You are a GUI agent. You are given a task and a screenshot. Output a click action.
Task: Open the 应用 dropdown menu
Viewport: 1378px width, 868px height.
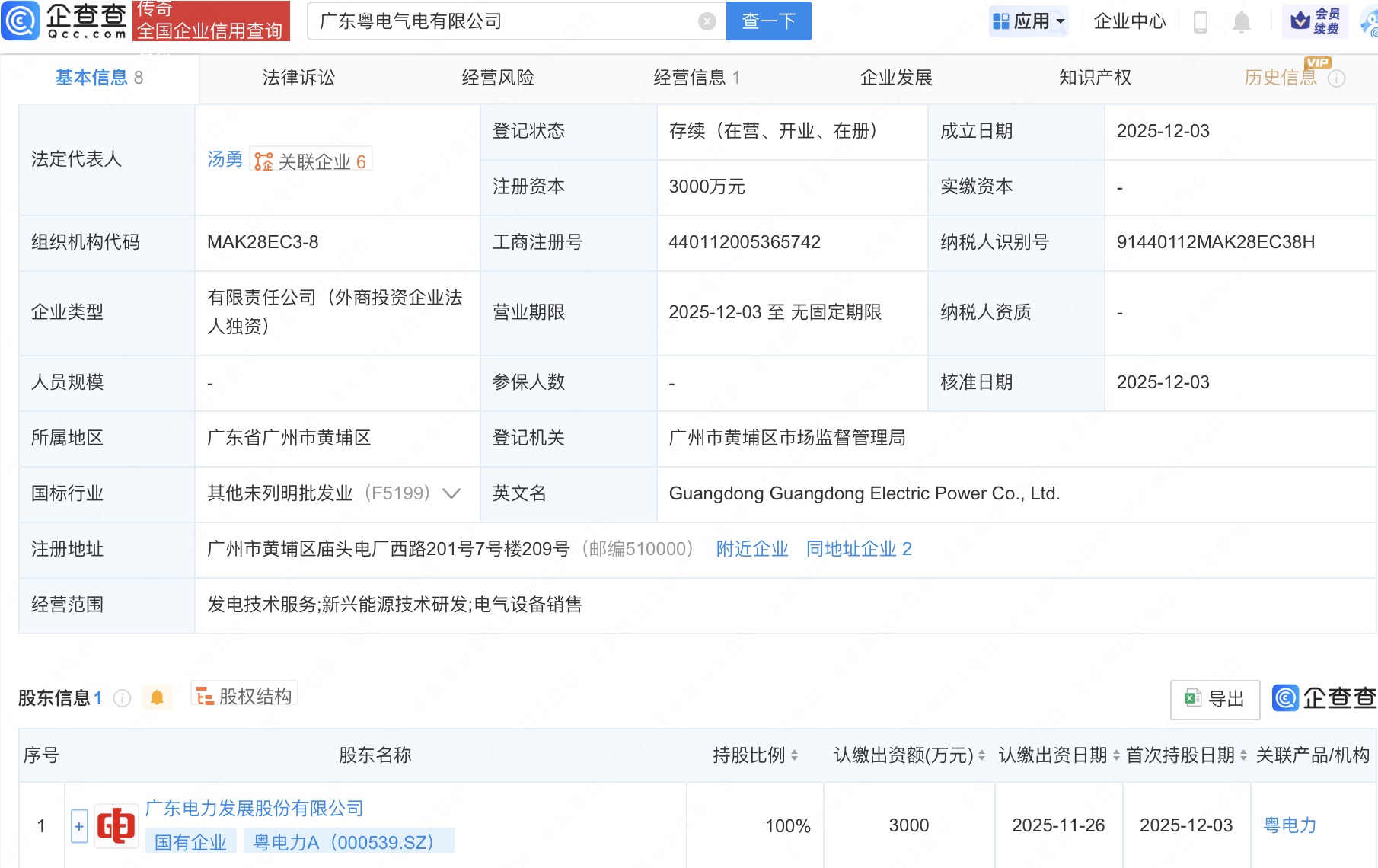pyautogui.click(x=1029, y=21)
